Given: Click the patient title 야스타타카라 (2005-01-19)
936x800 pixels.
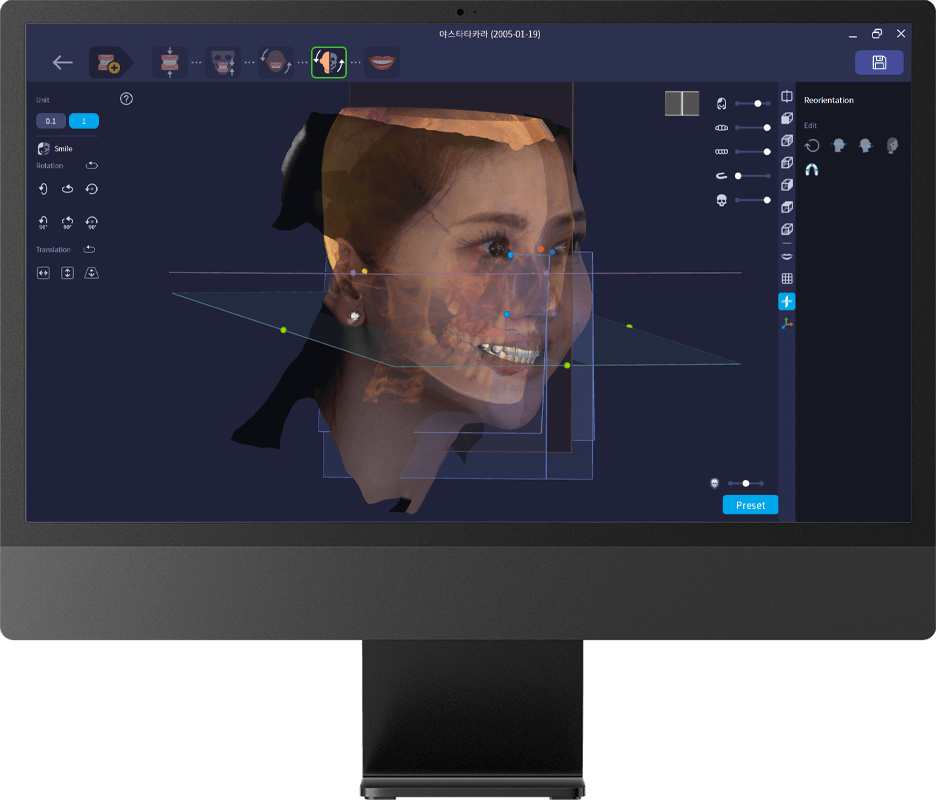Looking at the screenshot, I should 489,34.
